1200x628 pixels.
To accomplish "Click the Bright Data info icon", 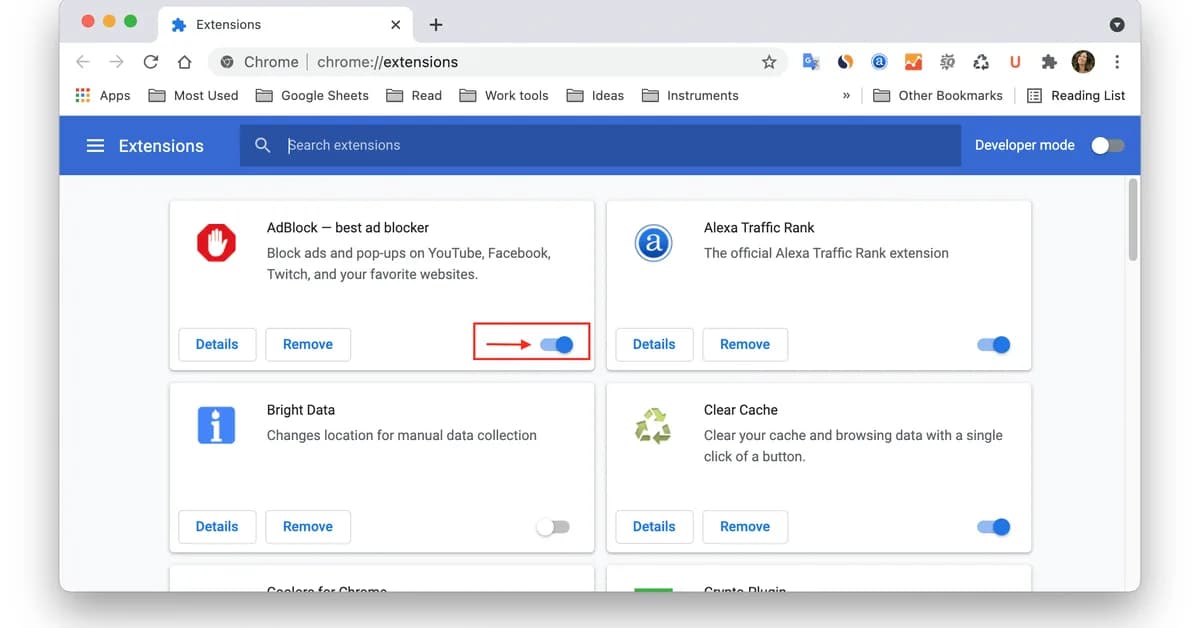I will pyautogui.click(x=215, y=425).
